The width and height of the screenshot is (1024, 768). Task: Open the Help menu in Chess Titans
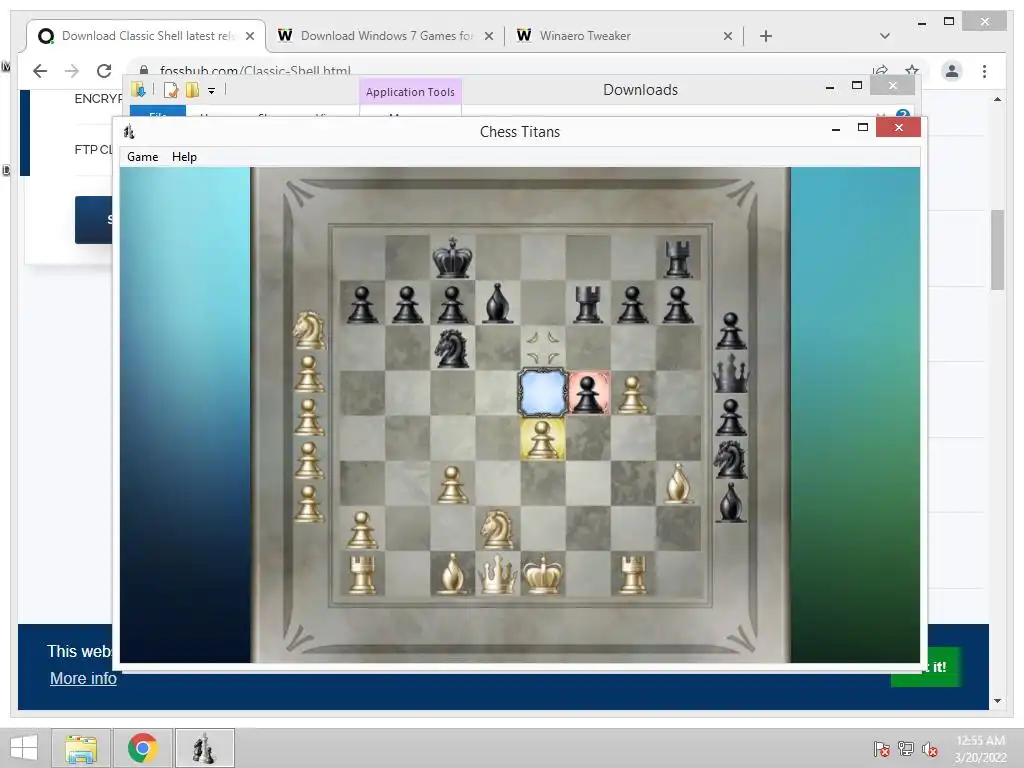(x=184, y=157)
